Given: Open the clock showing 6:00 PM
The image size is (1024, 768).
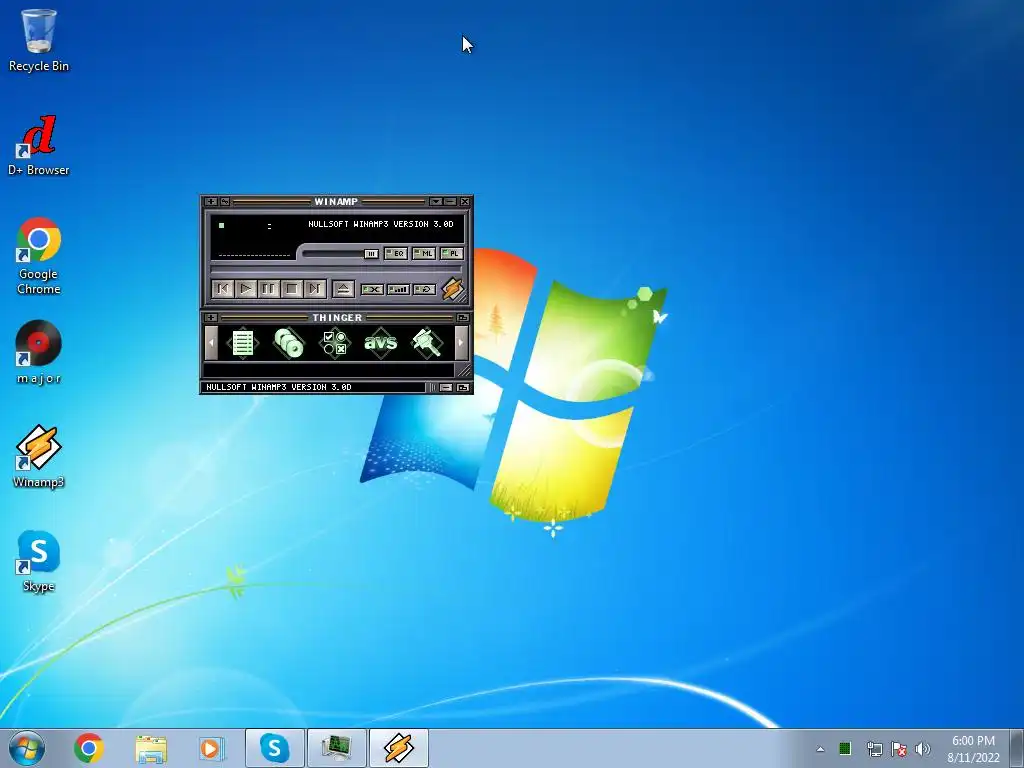Looking at the screenshot, I should click(973, 749).
